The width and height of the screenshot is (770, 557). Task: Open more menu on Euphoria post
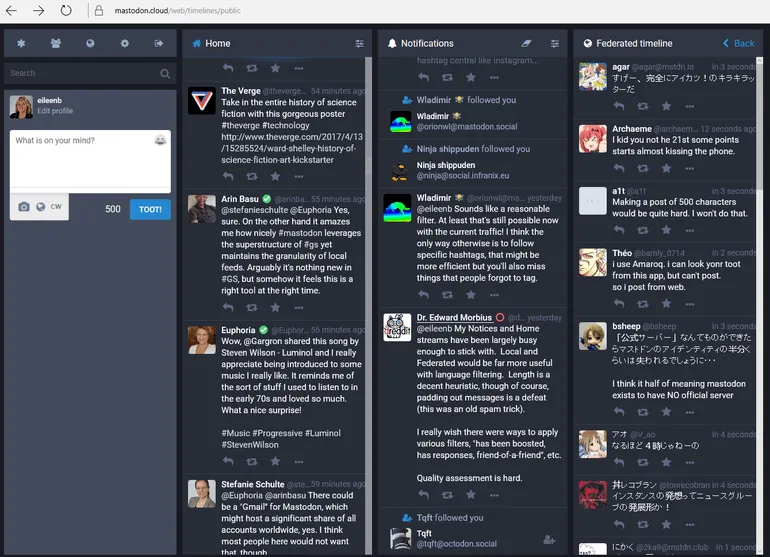click(299, 462)
